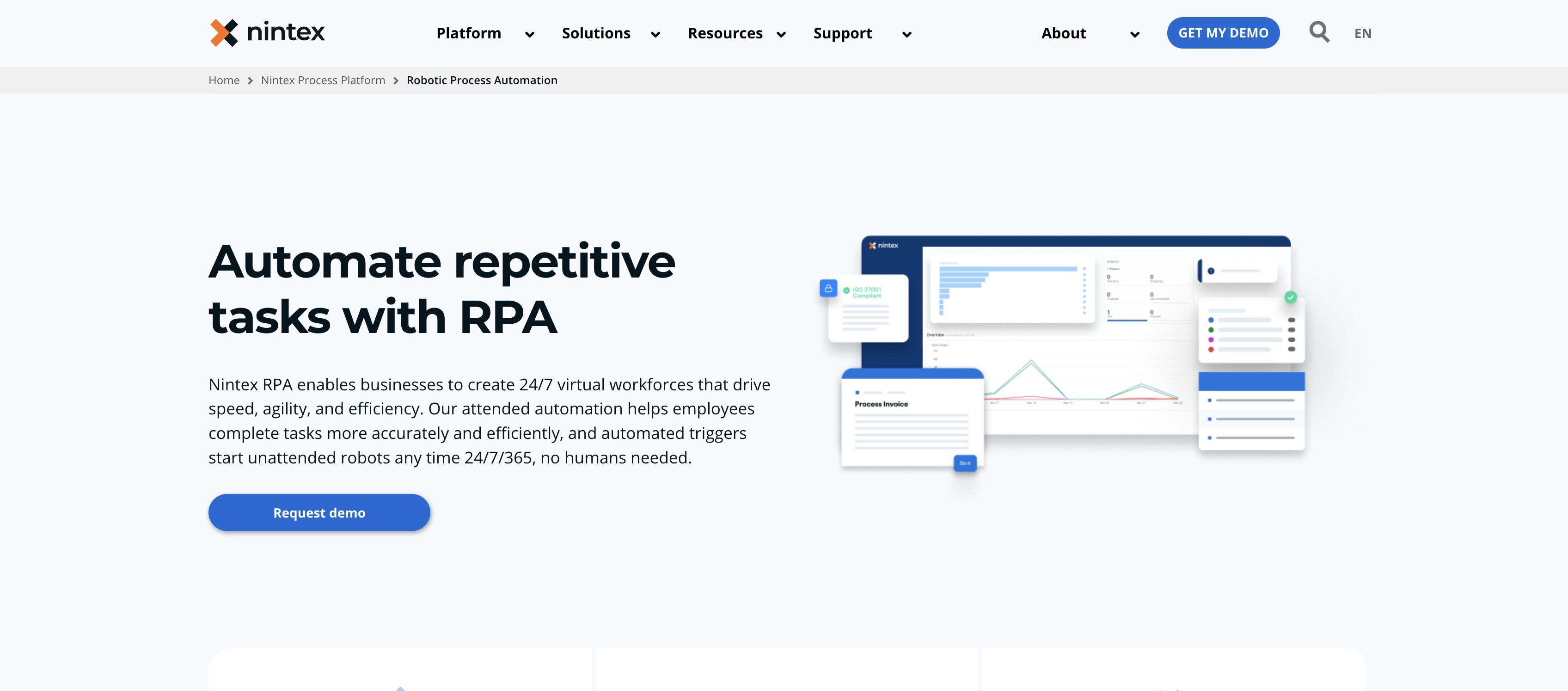Click the small 'Do it' button in the illustration
The width and height of the screenshot is (1568, 691).
965,463
